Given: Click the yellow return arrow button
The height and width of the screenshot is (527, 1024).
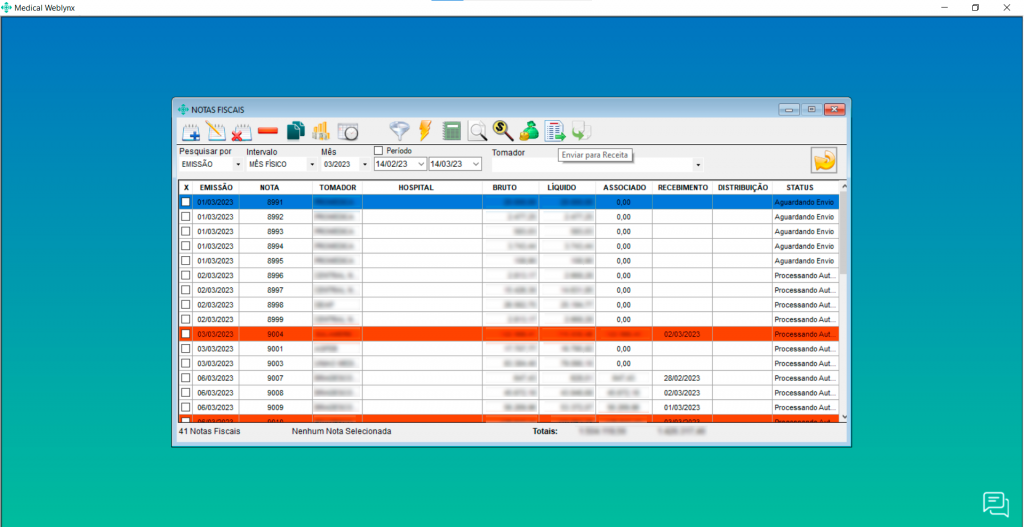Looking at the screenshot, I should click(824, 160).
